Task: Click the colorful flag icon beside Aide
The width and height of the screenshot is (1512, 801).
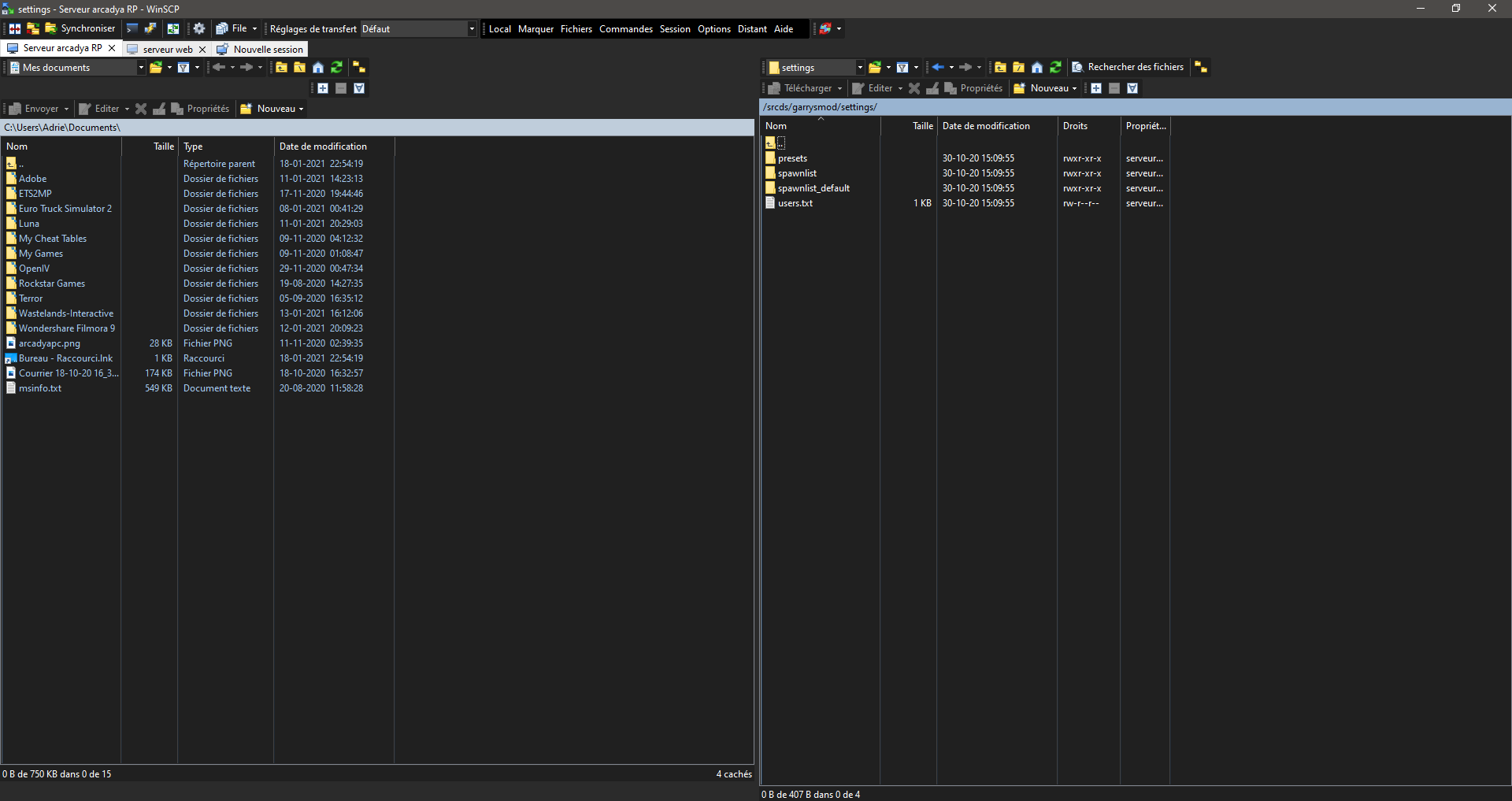Action: [x=825, y=28]
